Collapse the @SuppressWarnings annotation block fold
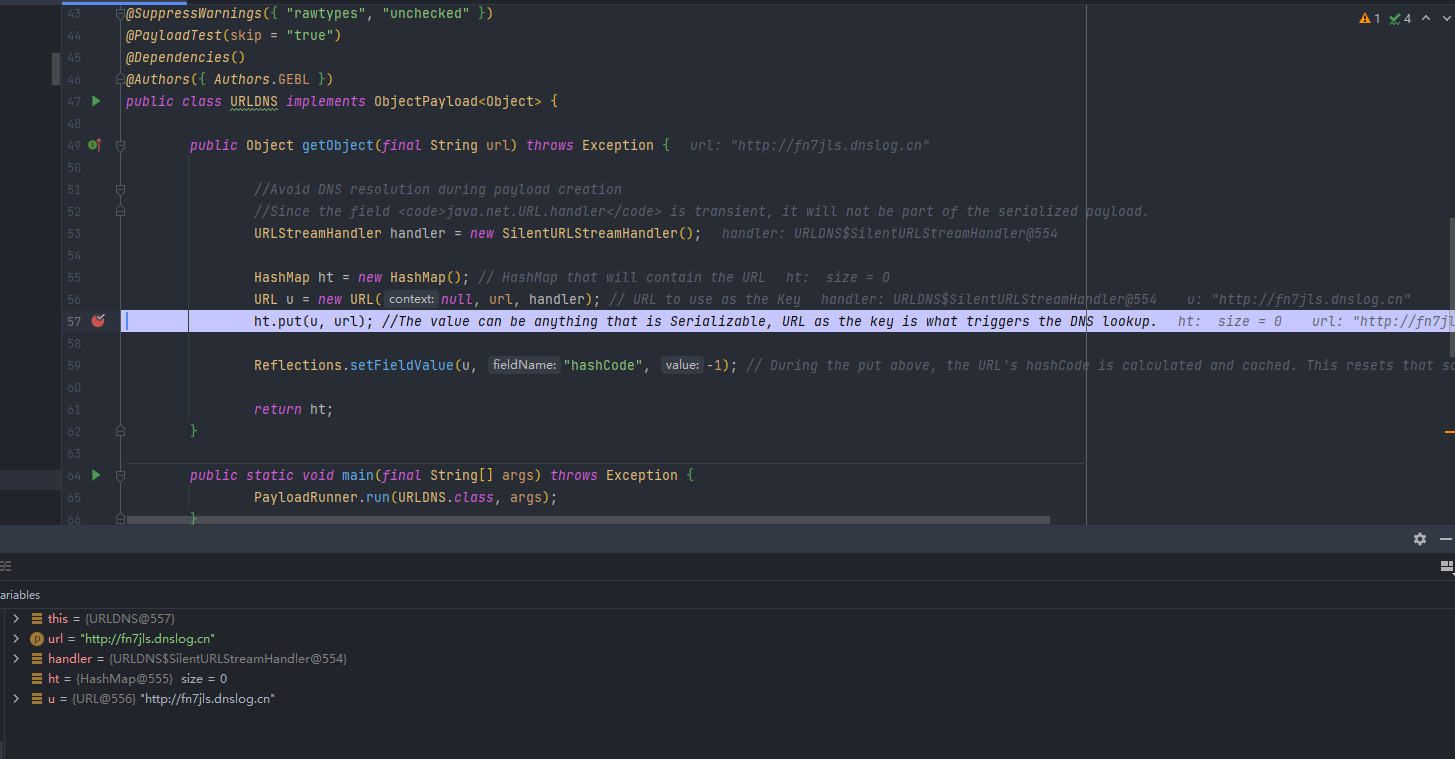The image size is (1455, 759). pos(120,13)
